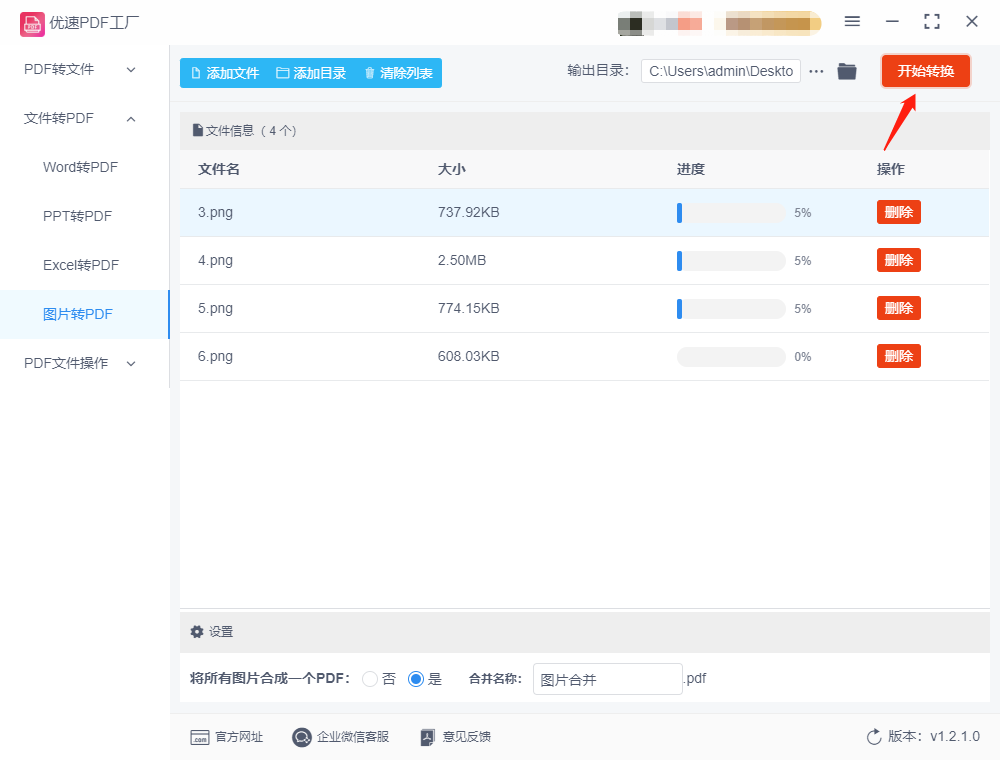Open Excel转PDF in sidebar

point(81,265)
